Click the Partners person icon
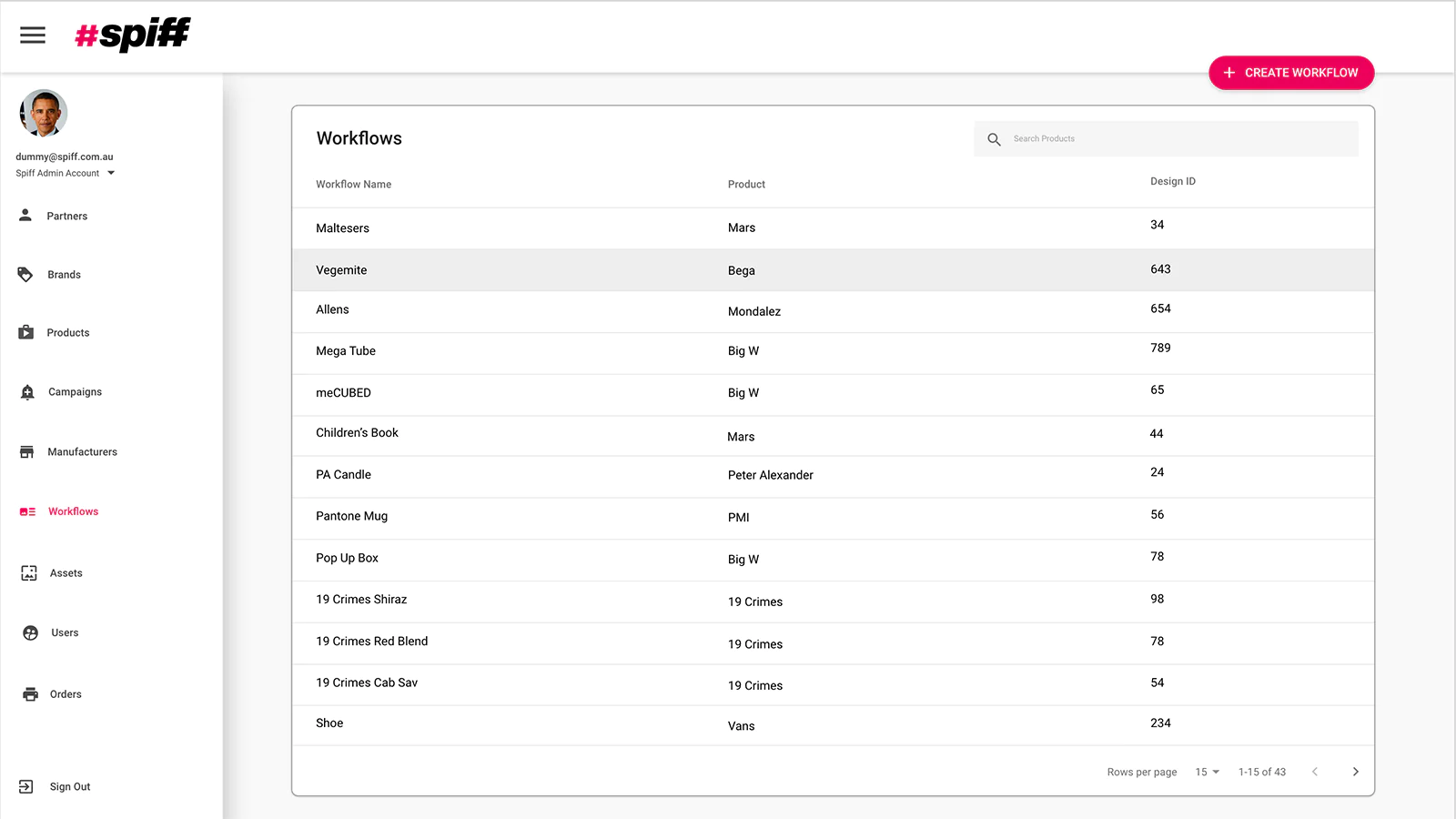This screenshot has width=1456, height=819. 25,216
